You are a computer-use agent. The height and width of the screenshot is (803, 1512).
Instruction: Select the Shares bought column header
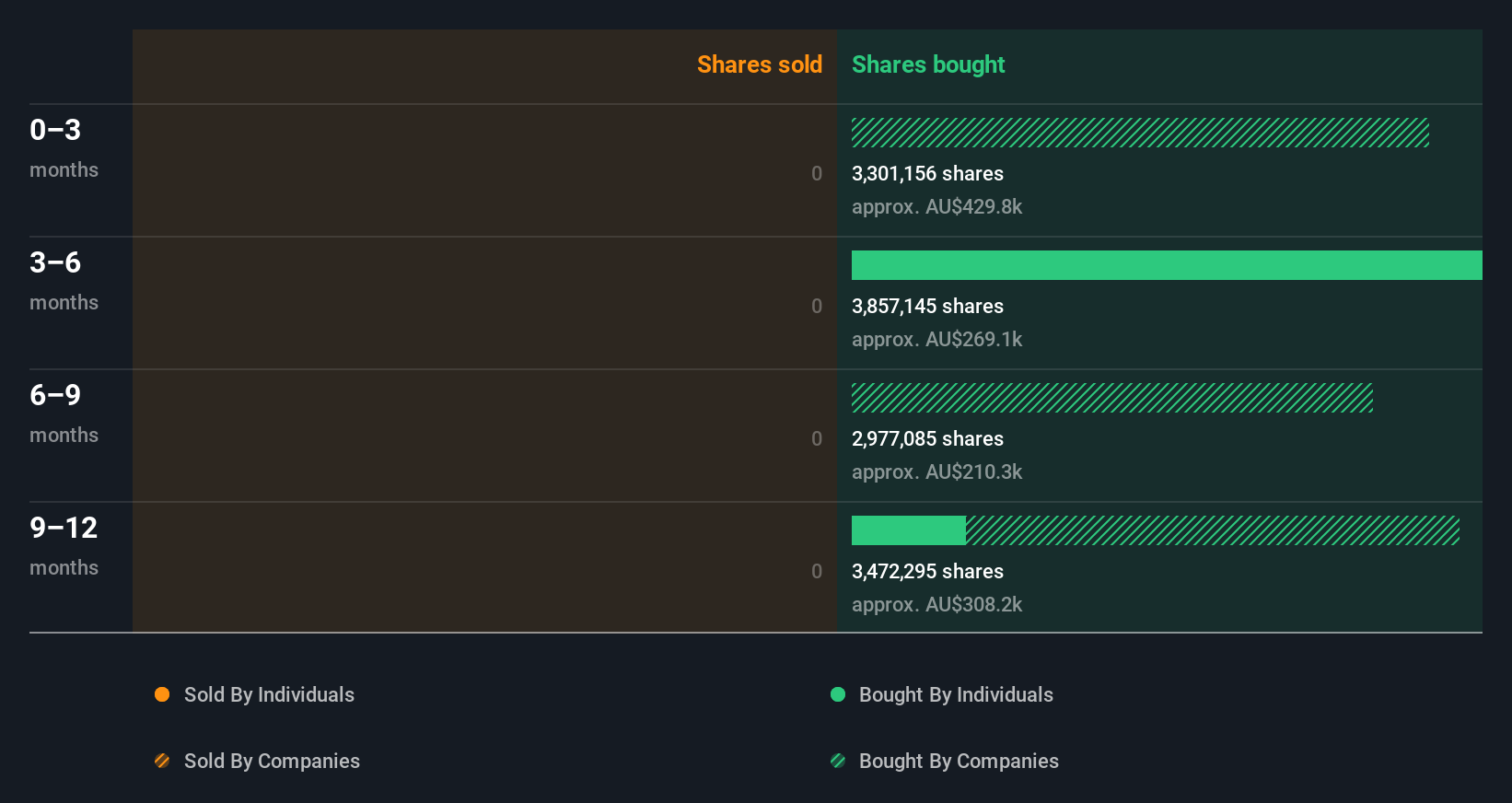(x=928, y=64)
